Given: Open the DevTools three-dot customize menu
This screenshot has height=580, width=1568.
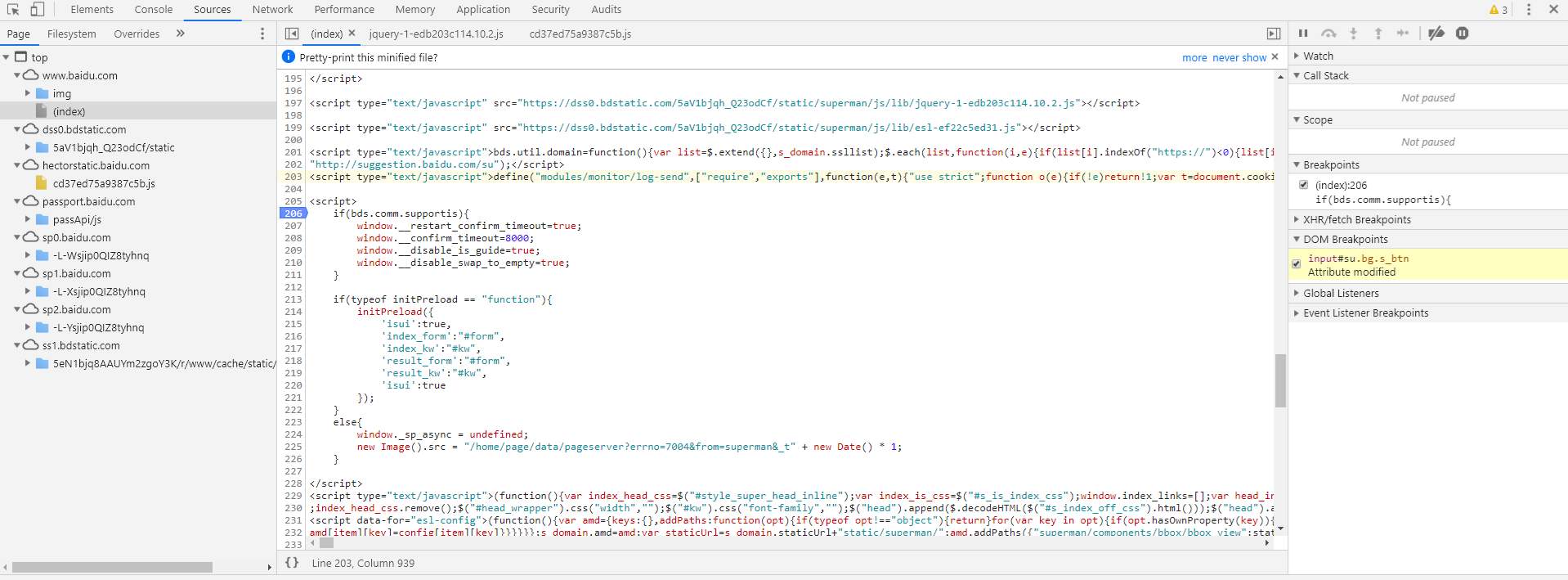Looking at the screenshot, I should (x=1529, y=10).
